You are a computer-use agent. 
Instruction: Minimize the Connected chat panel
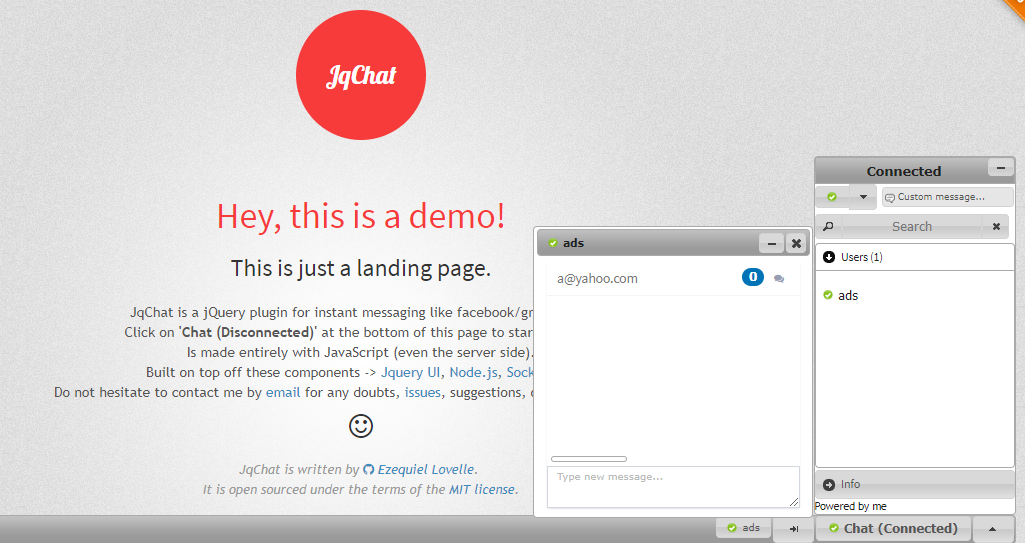point(1000,167)
